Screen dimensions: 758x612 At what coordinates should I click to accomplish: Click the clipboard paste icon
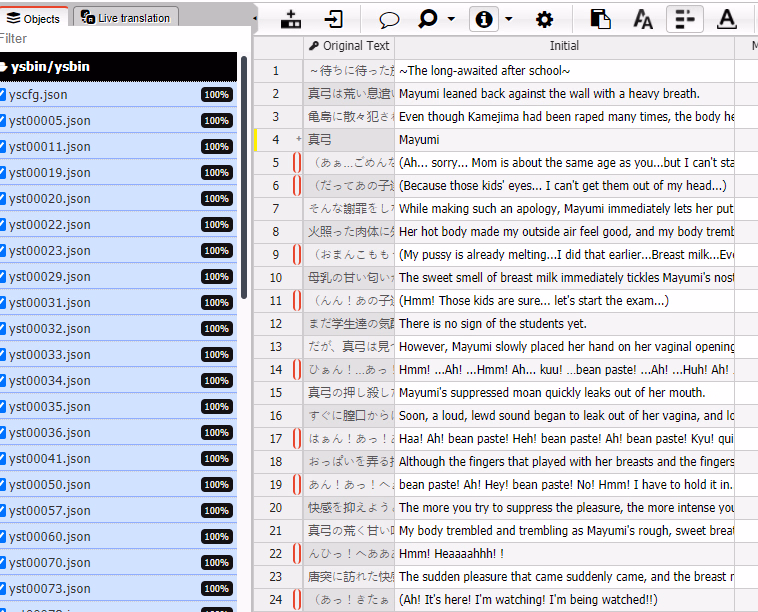click(600, 19)
